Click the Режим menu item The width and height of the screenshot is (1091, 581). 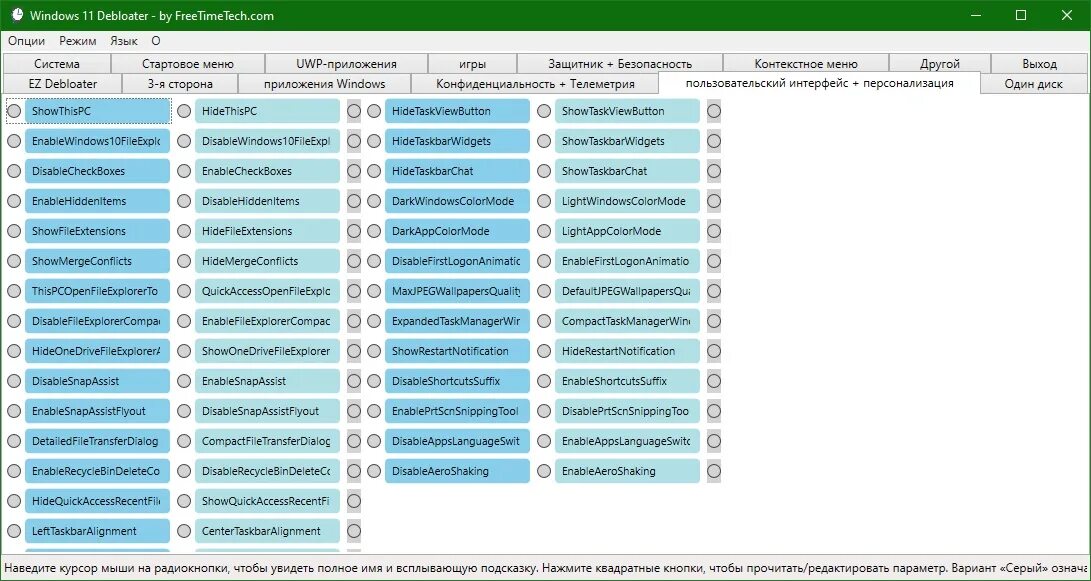(77, 41)
